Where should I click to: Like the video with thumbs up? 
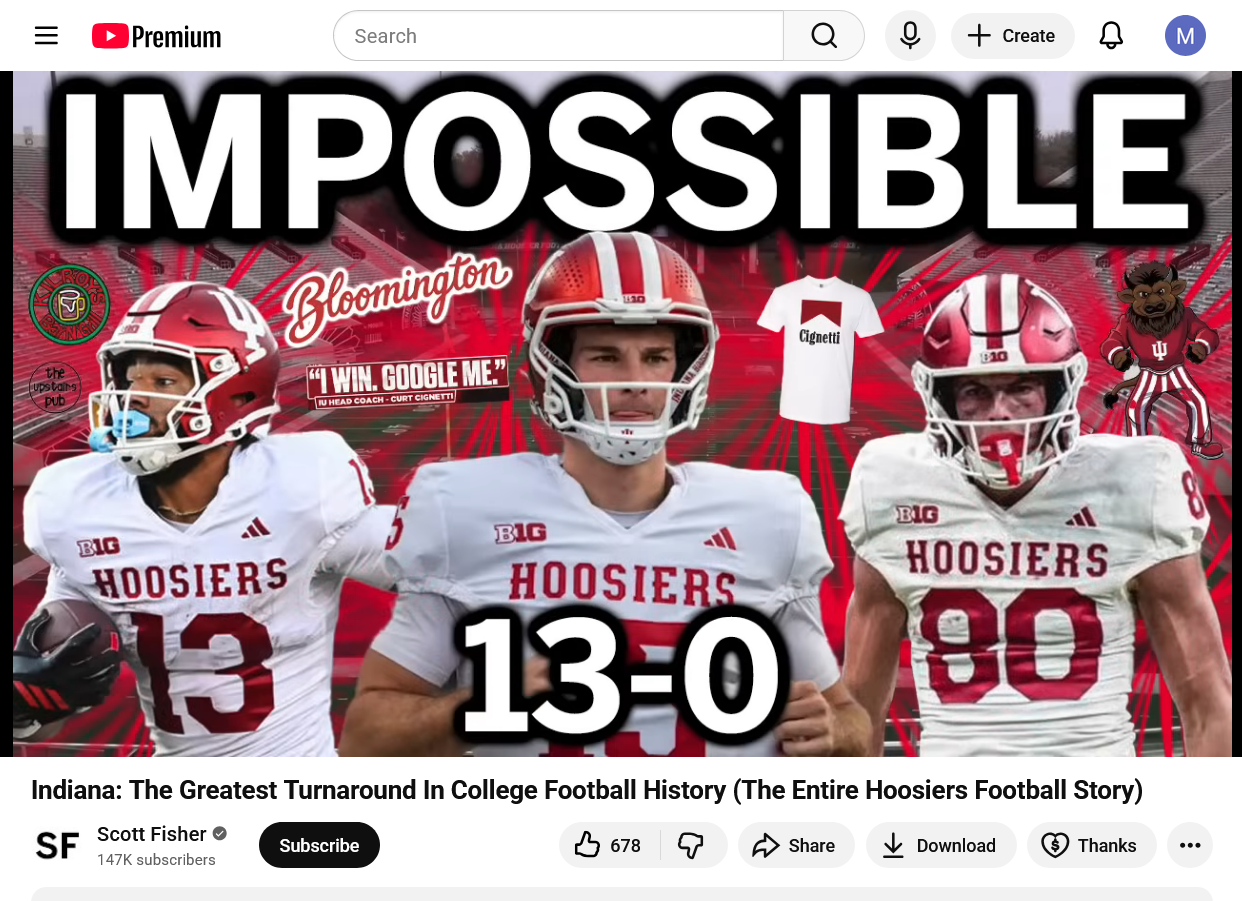coord(609,845)
